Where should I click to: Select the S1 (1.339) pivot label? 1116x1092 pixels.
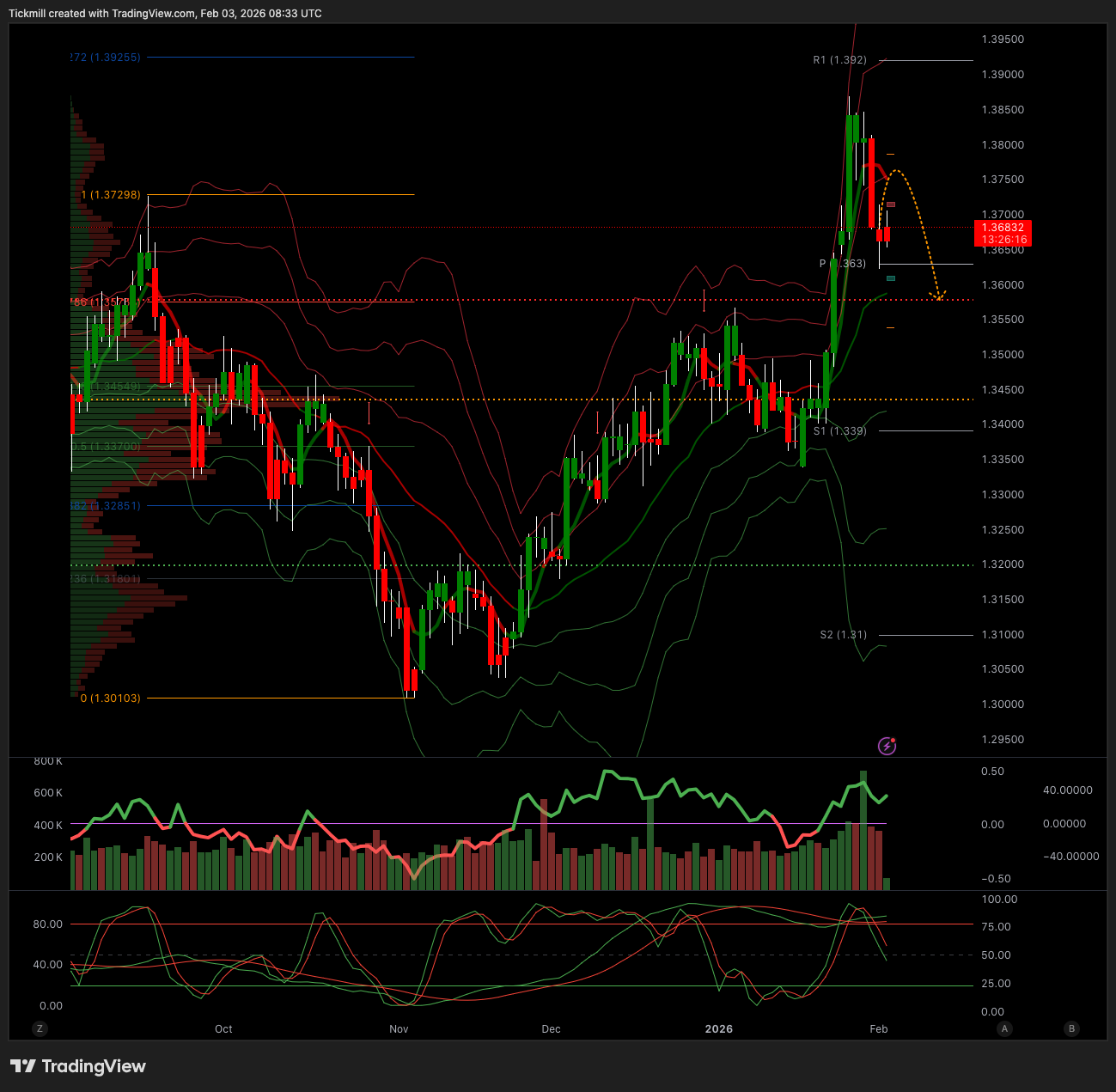839,431
